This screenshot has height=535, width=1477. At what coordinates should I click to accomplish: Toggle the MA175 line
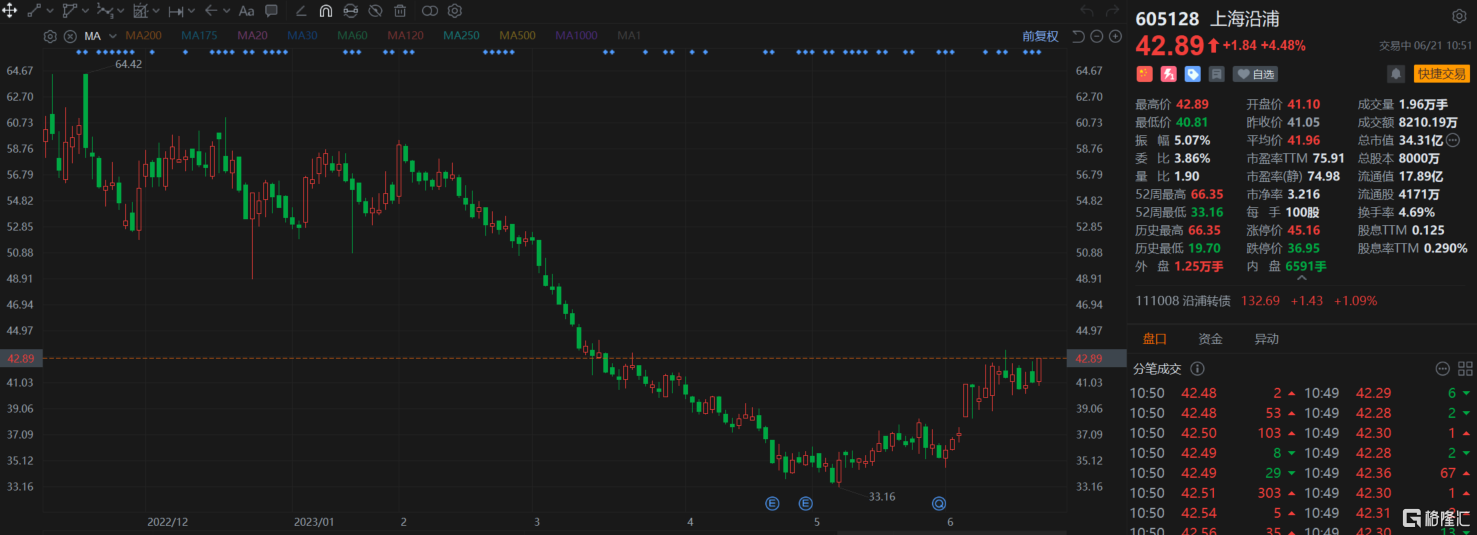199,36
